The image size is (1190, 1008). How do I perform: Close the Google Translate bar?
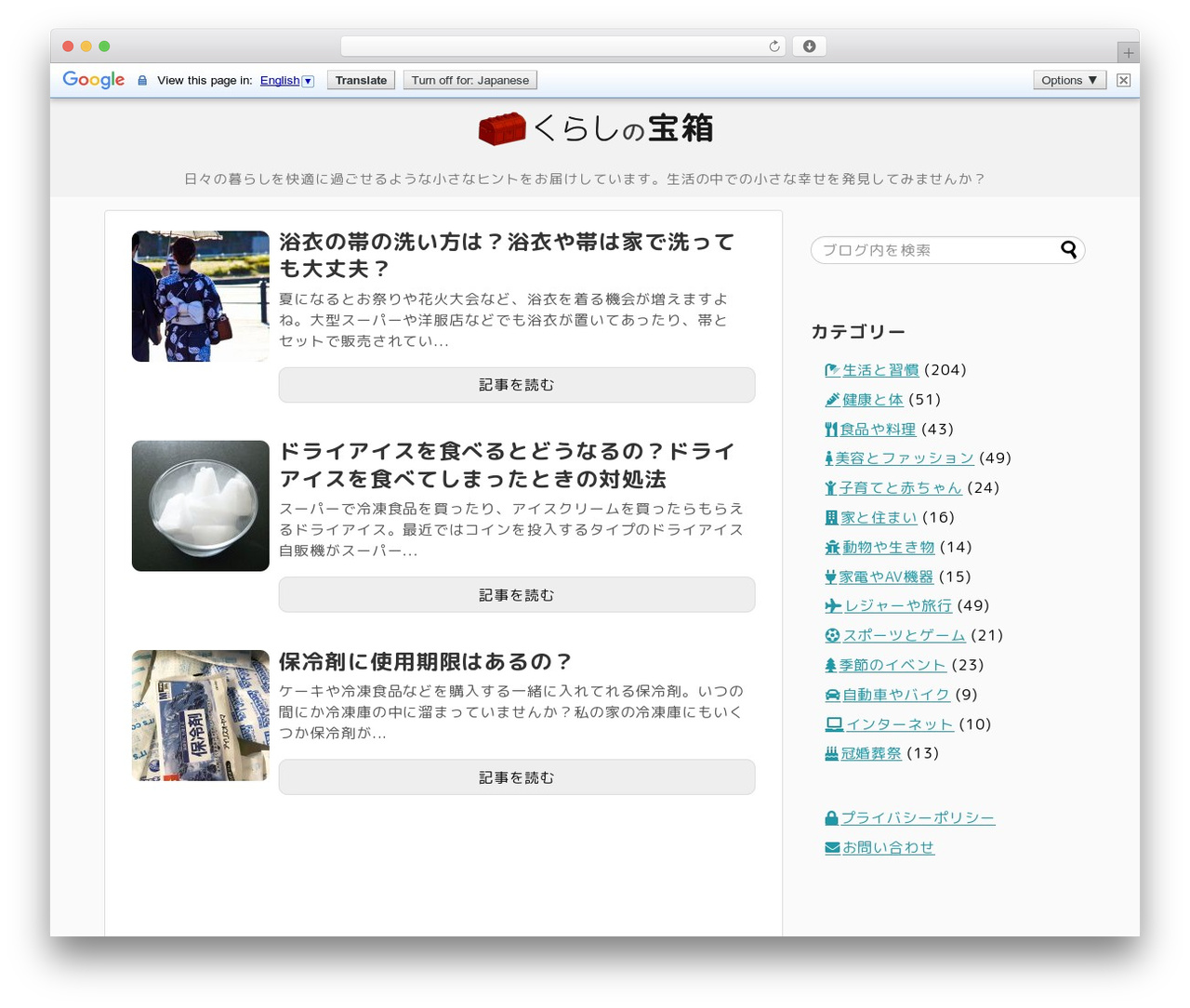pyautogui.click(x=1123, y=80)
